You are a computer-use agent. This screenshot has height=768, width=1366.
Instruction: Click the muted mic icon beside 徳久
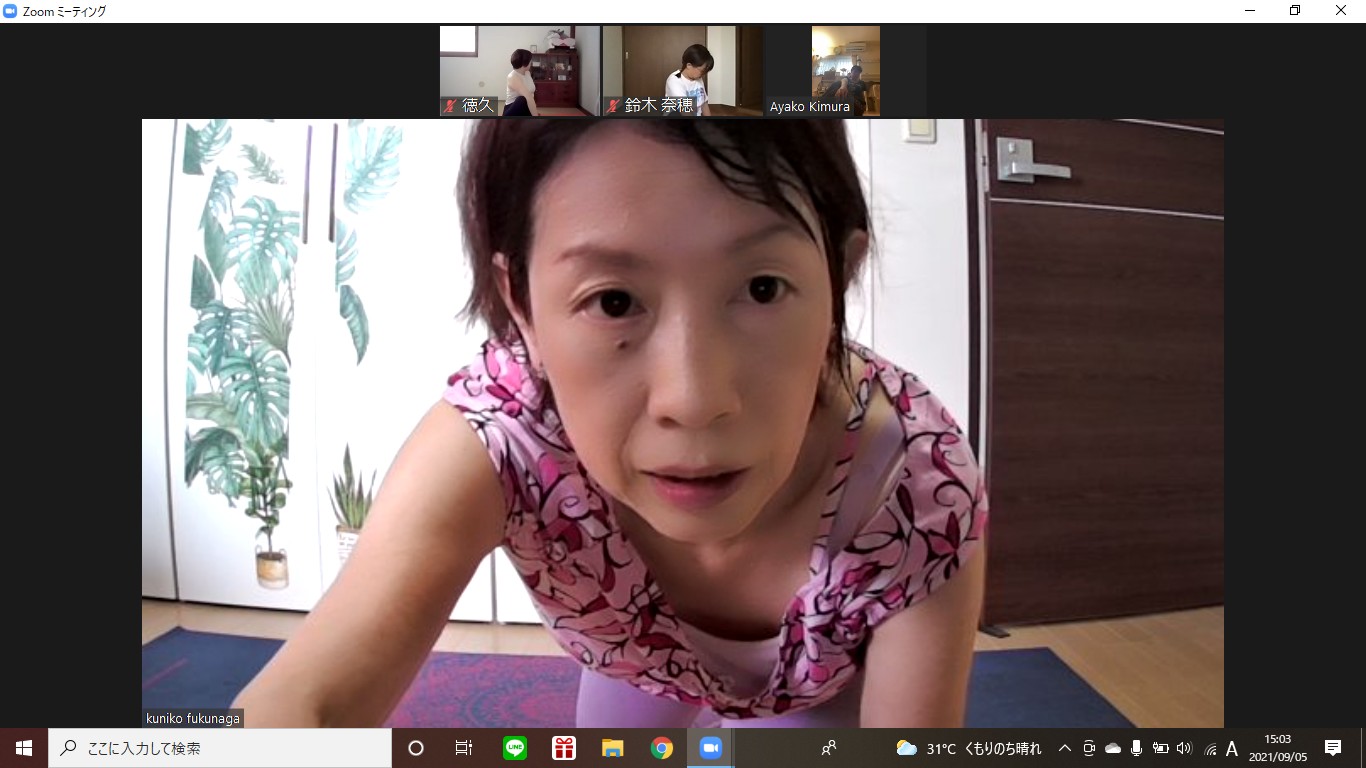coord(451,105)
